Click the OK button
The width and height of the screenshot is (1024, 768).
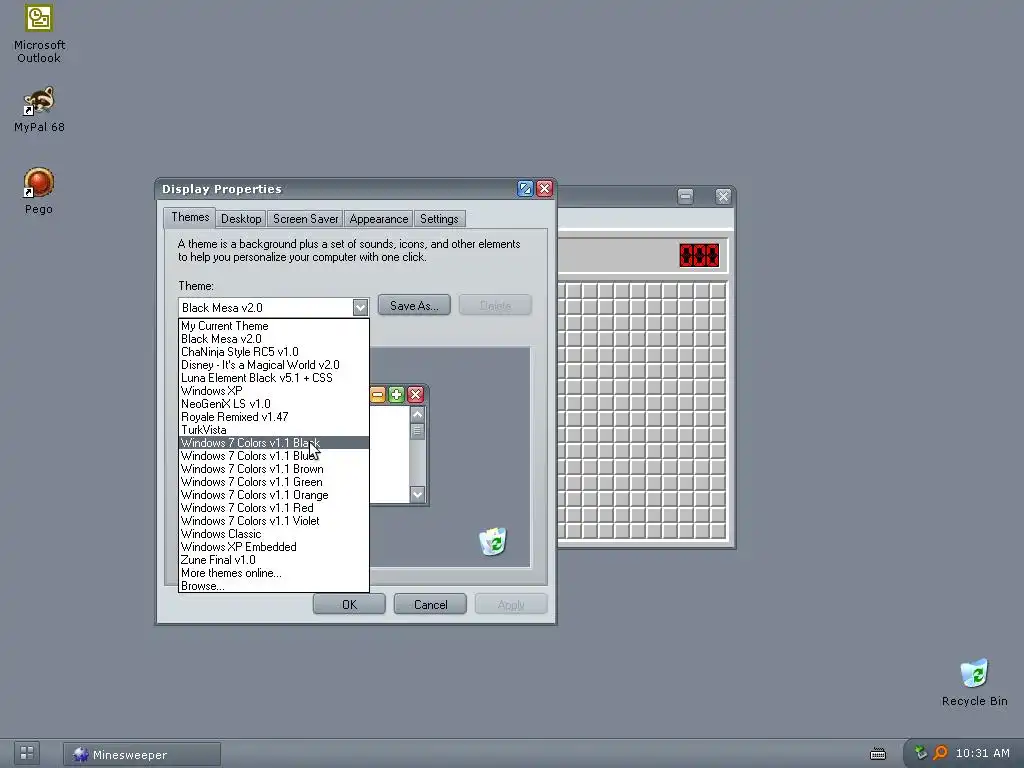(x=349, y=604)
